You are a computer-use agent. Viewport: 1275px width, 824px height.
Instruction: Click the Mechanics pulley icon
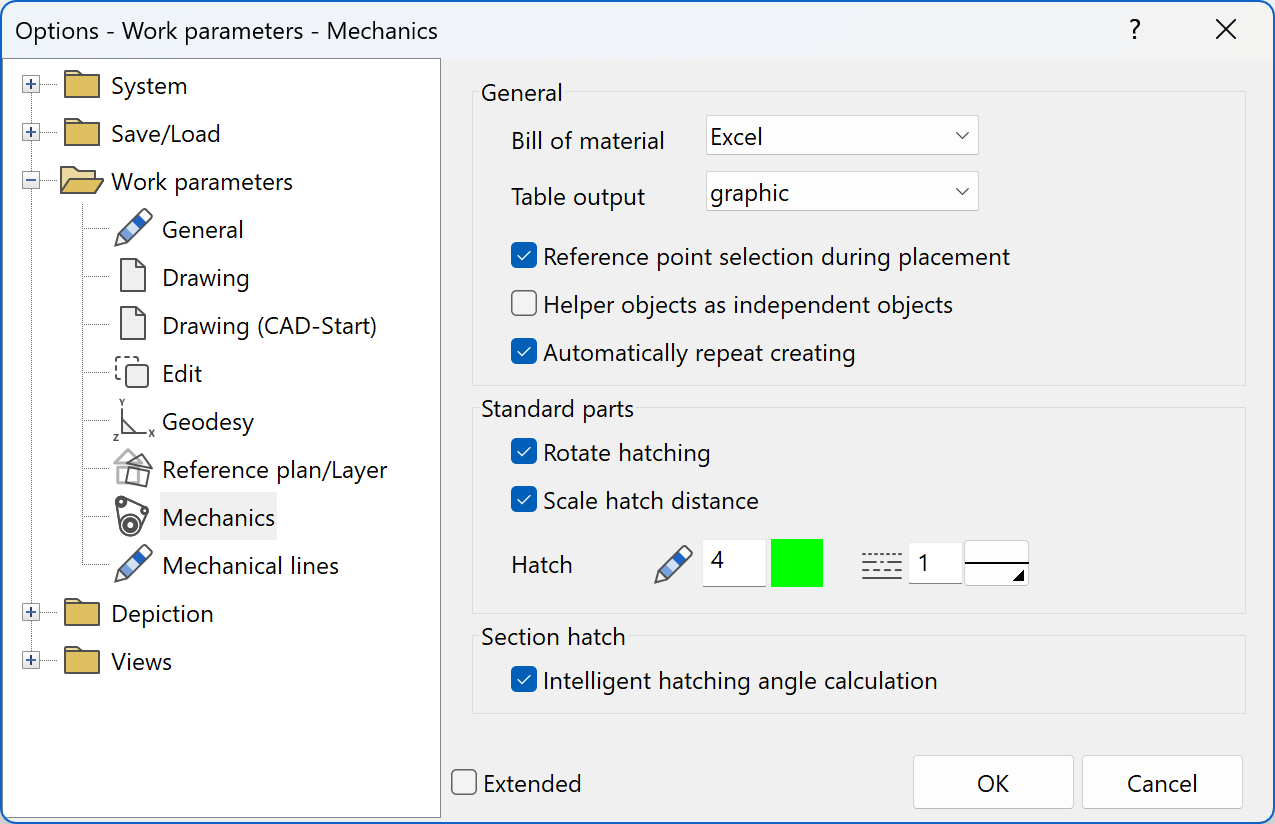tap(132, 516)
